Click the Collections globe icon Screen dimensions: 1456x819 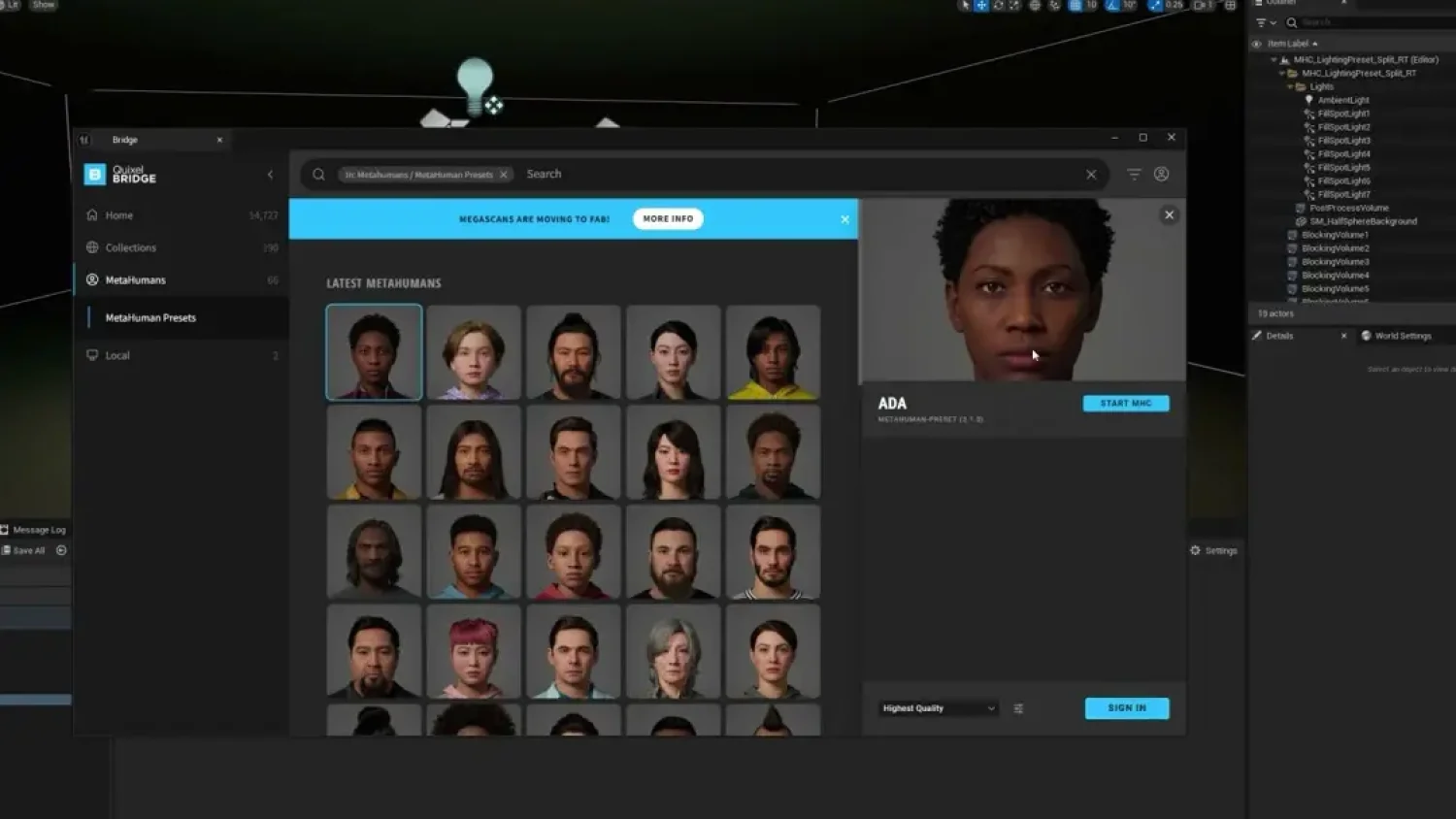pos(92,247)
